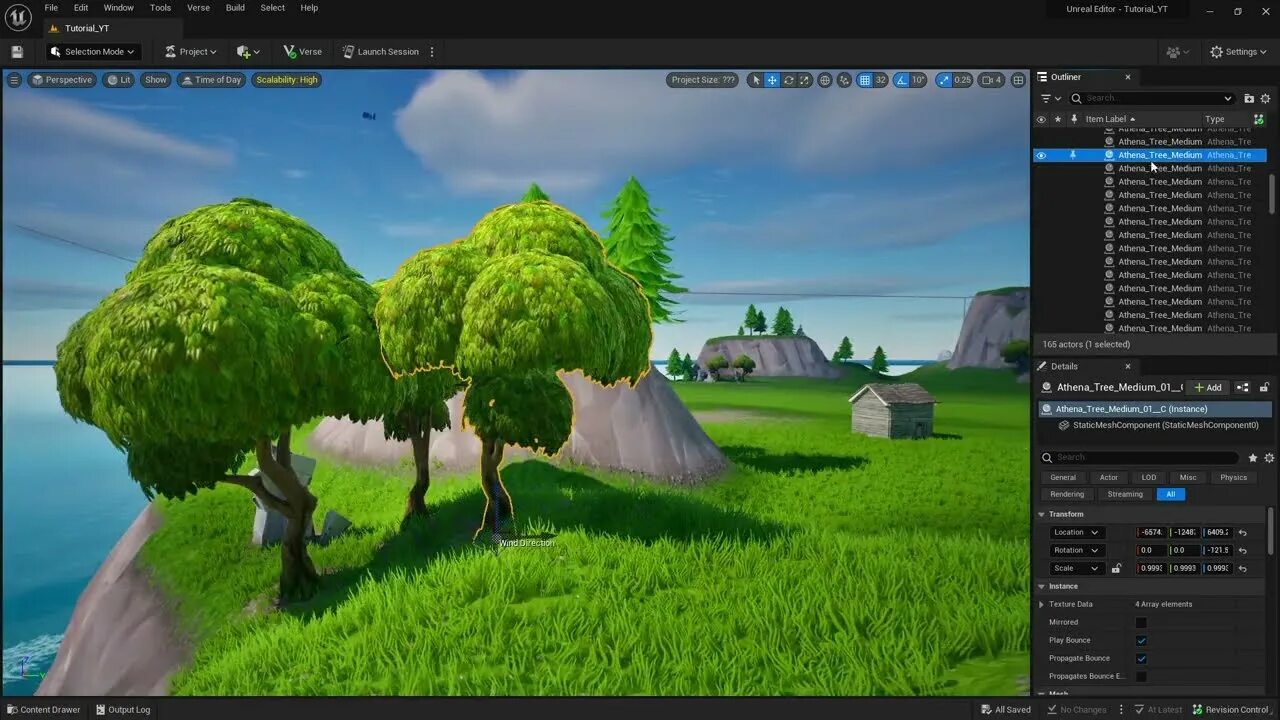Screen dimensions: 1280x720
Task: Click the Outliner vertical scrollbar
Action: [1272, 194]
